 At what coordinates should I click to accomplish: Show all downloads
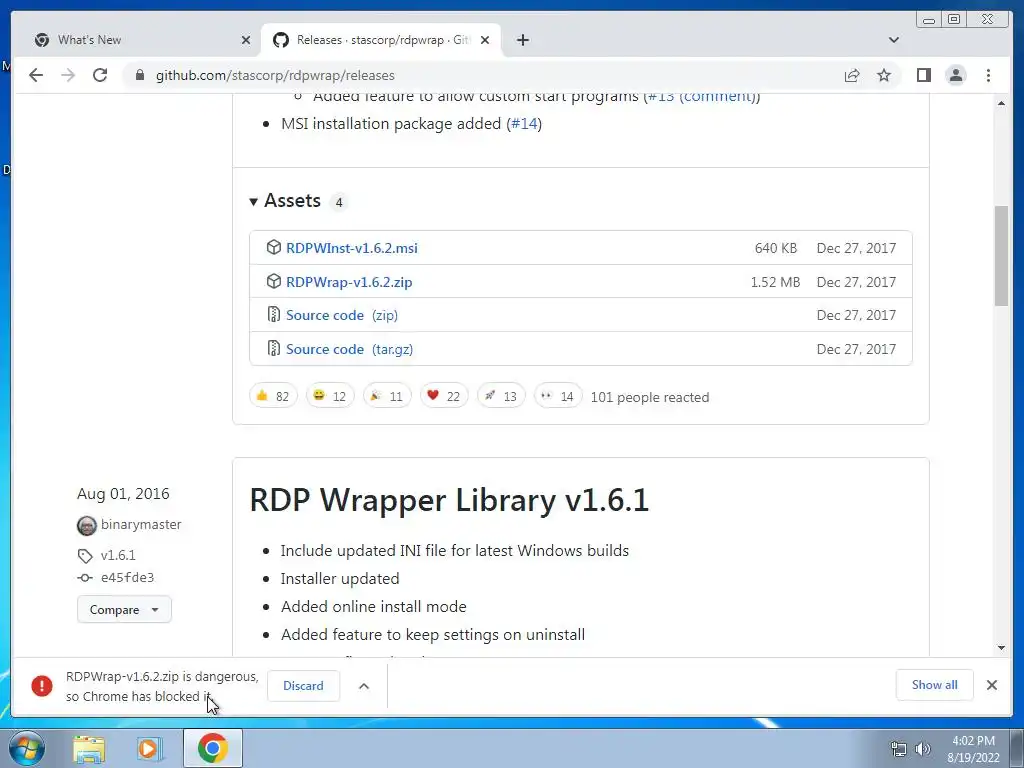(x=935, y=684)
